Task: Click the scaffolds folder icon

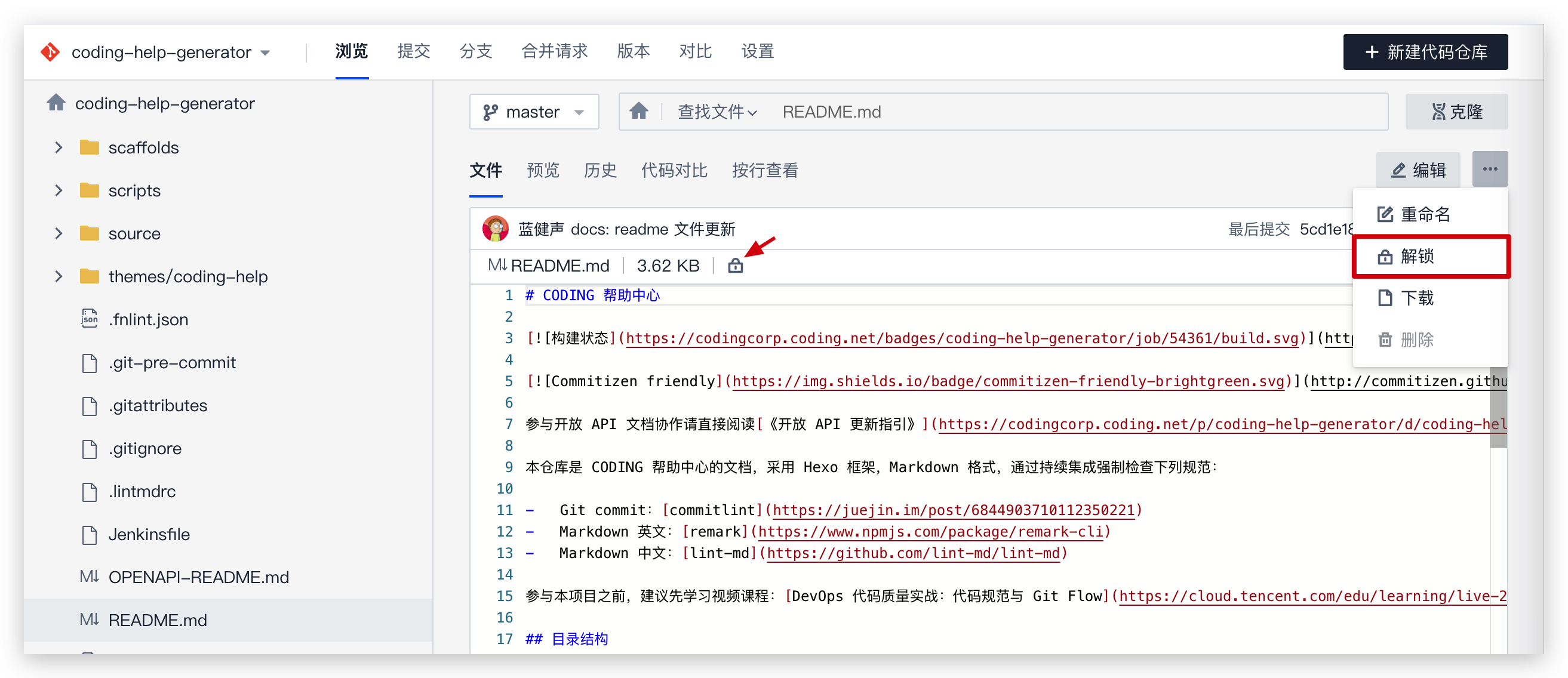Action: tap(90, 147)
